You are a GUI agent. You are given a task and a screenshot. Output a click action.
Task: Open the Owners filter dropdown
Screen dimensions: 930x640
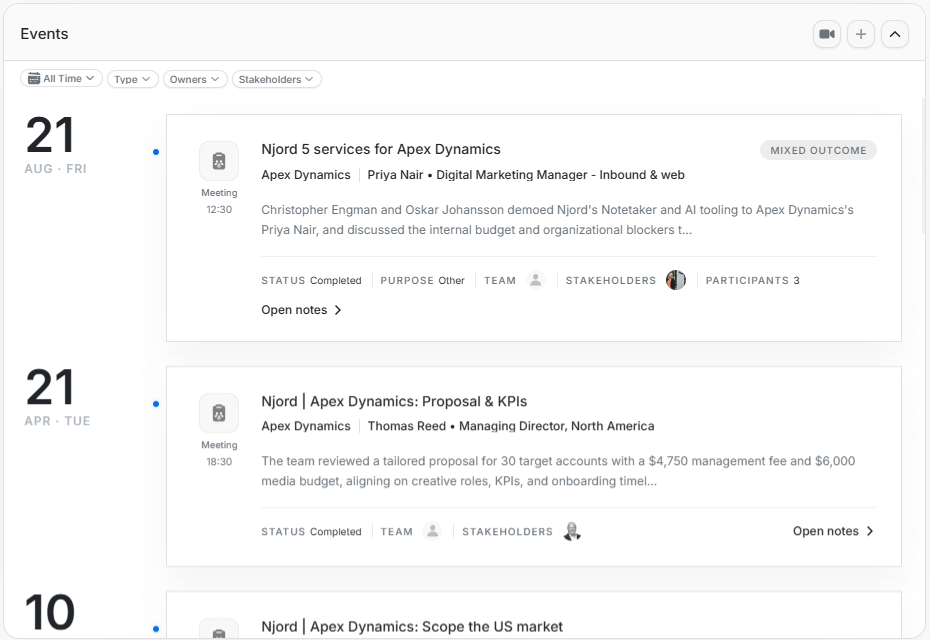195,79
